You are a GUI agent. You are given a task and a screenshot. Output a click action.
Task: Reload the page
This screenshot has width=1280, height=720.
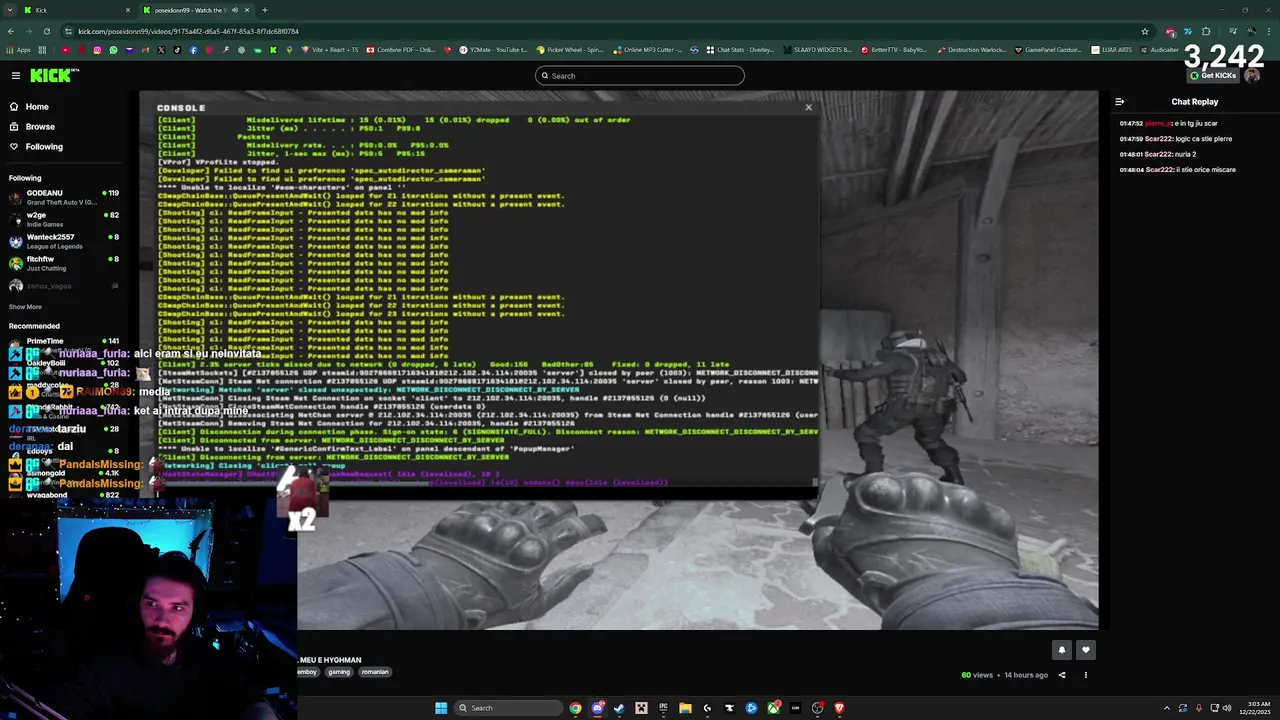point(46,31)
